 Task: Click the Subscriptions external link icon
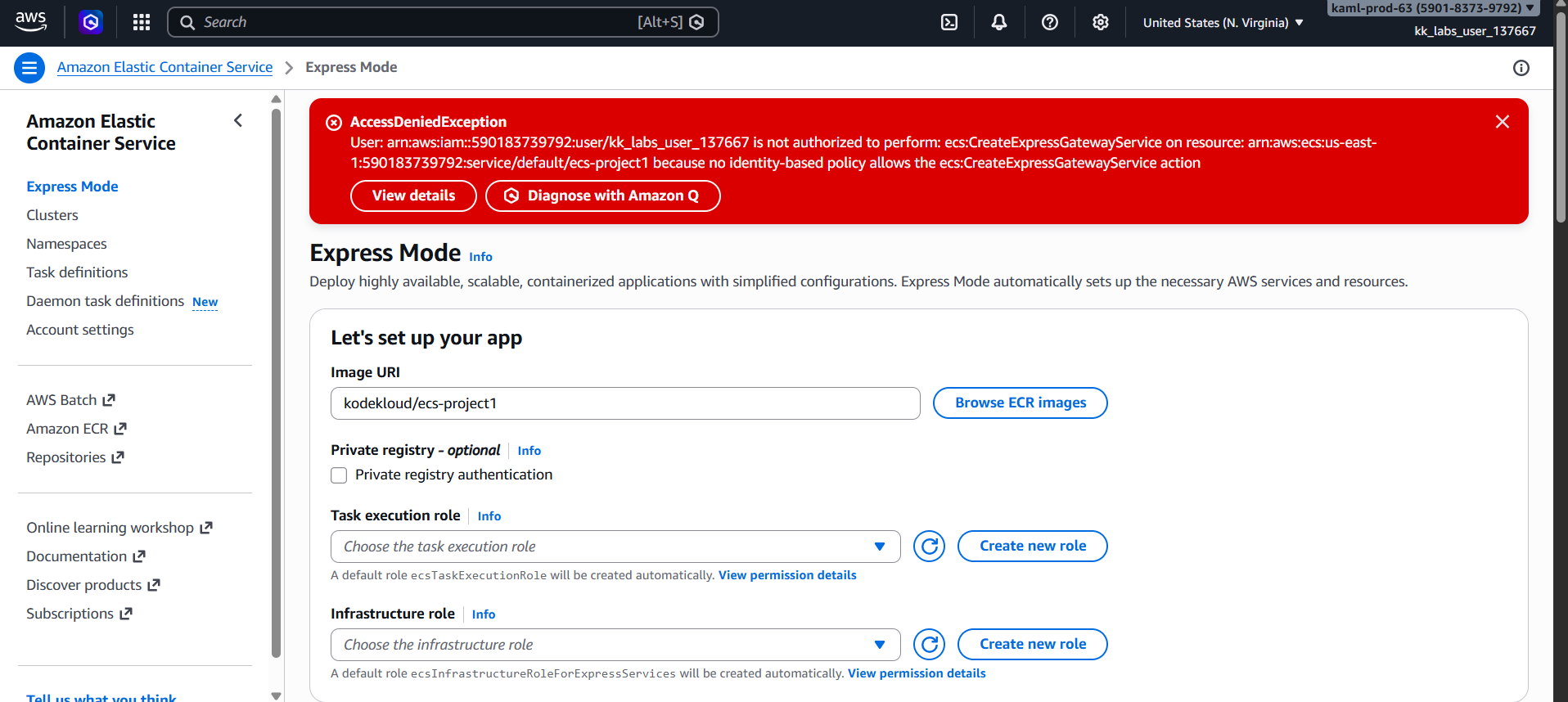(x=126, y=614)
